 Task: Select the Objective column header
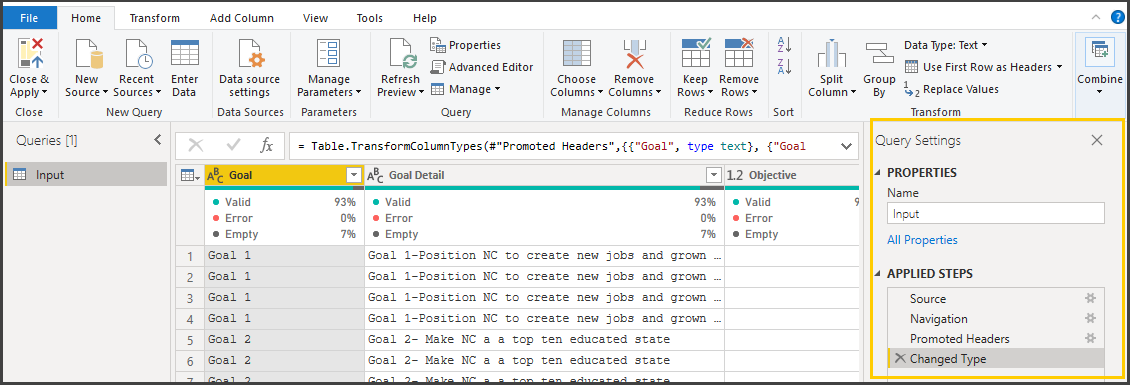pyautogui.click(x=793, y=175)
